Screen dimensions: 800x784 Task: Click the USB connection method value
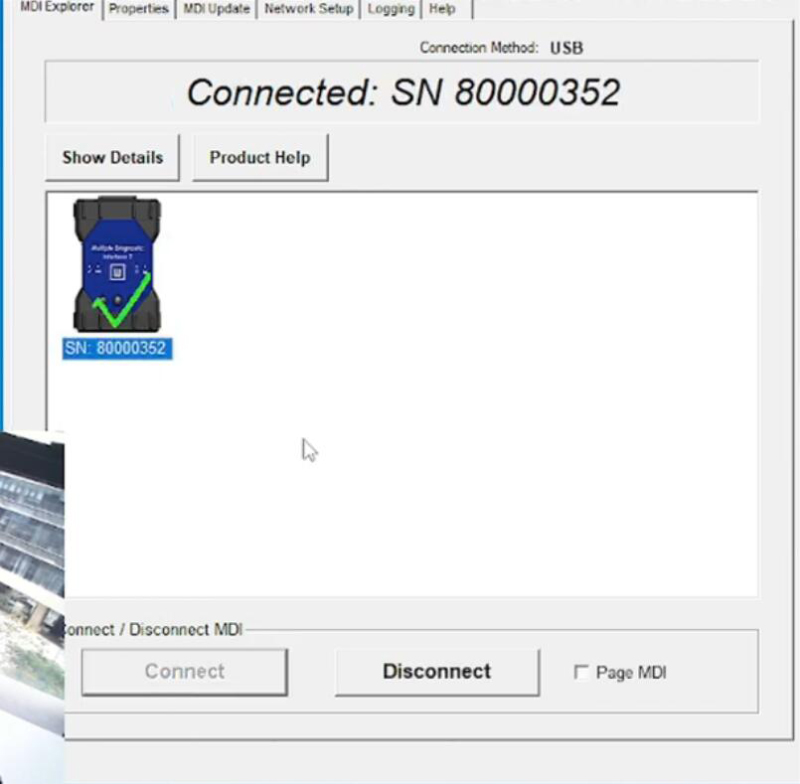pos(566,48)
